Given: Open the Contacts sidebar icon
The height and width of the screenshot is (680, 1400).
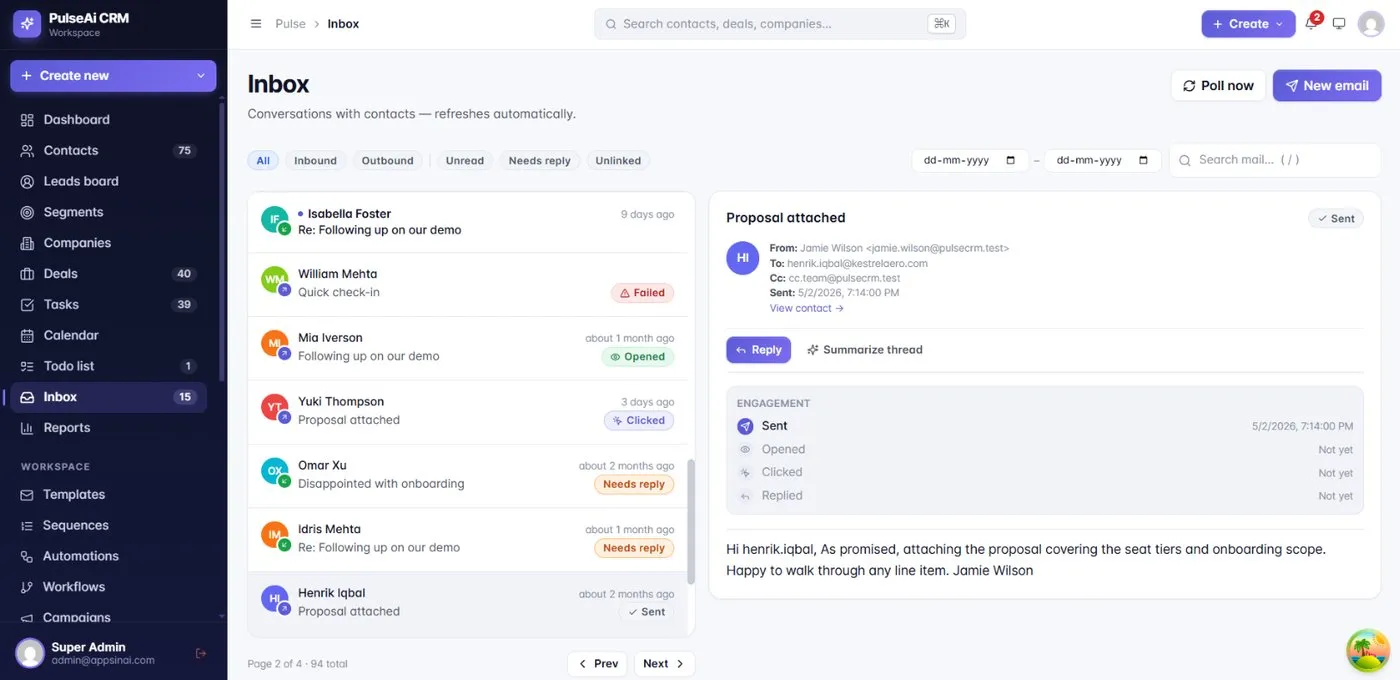Looking at the screenshot, I should coord(27,151).
